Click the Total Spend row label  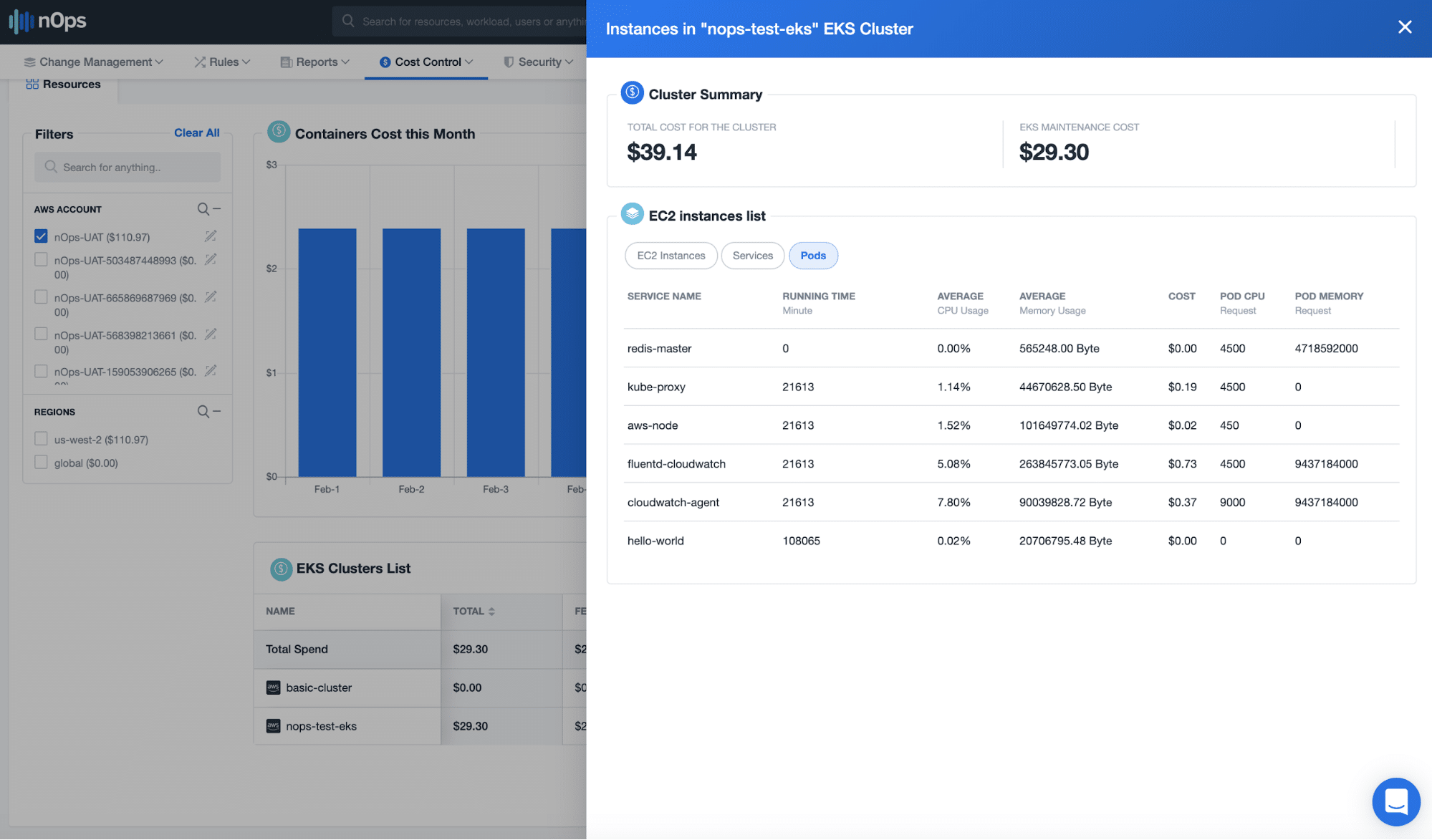coord(297,650)
